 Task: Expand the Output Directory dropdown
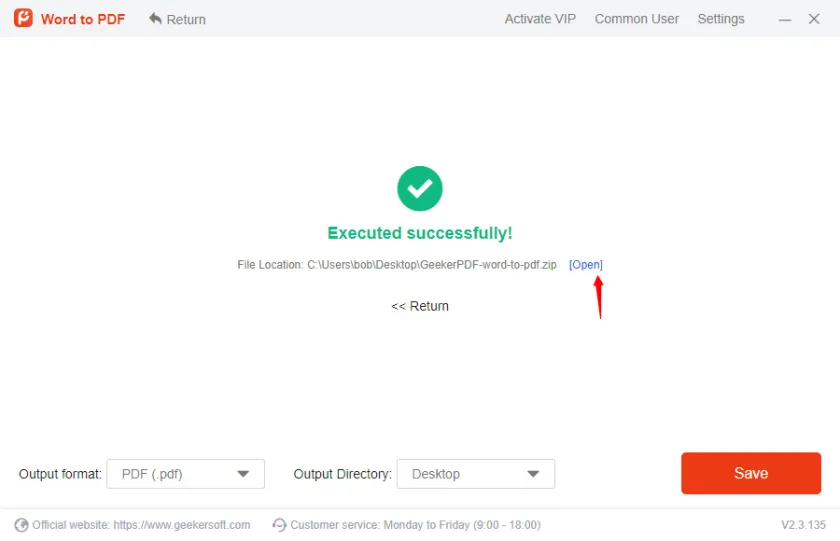pyautogui.click(x=475, y=474)
